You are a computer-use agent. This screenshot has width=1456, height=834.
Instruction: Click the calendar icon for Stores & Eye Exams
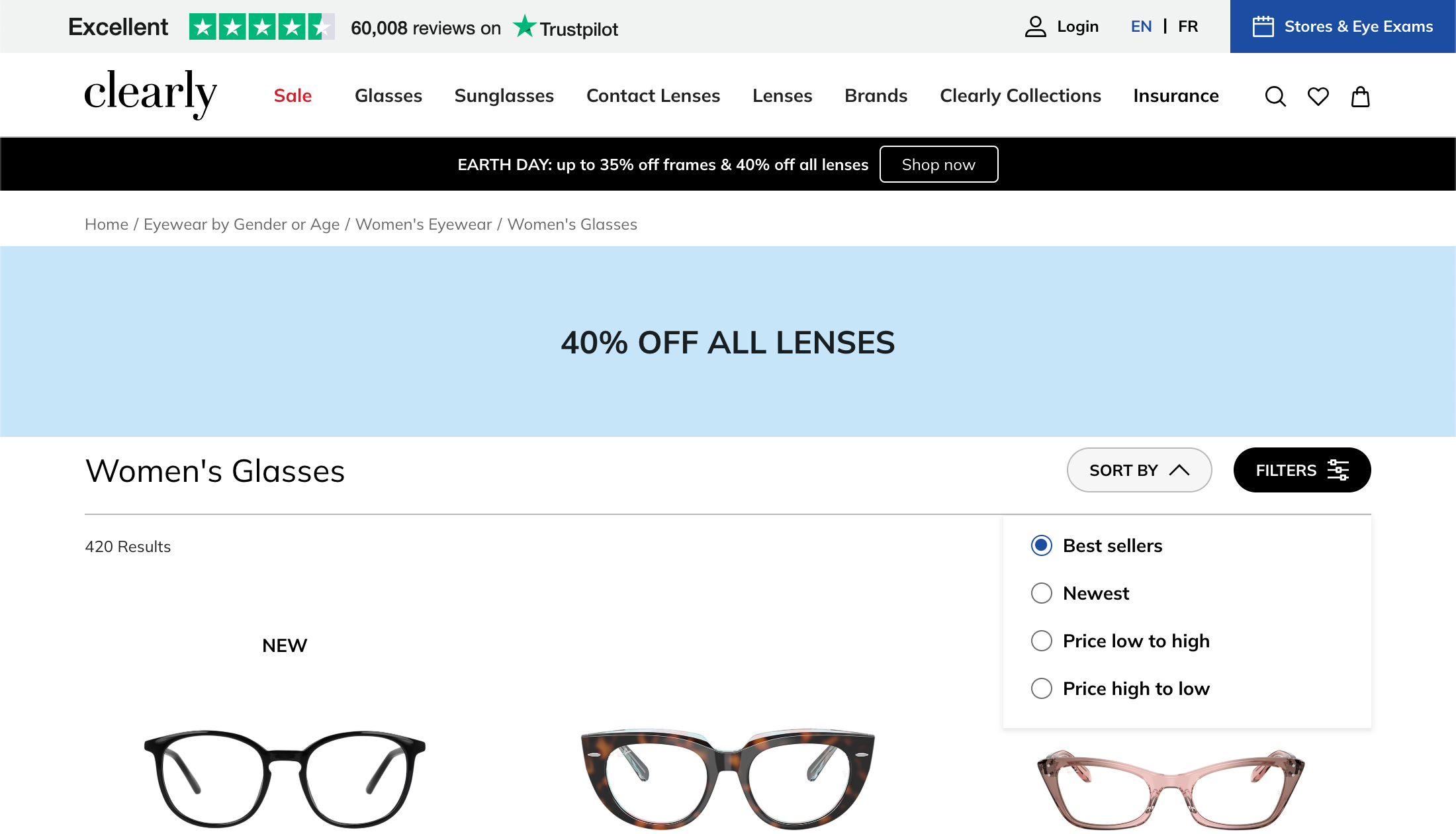tap(1263, 26)
